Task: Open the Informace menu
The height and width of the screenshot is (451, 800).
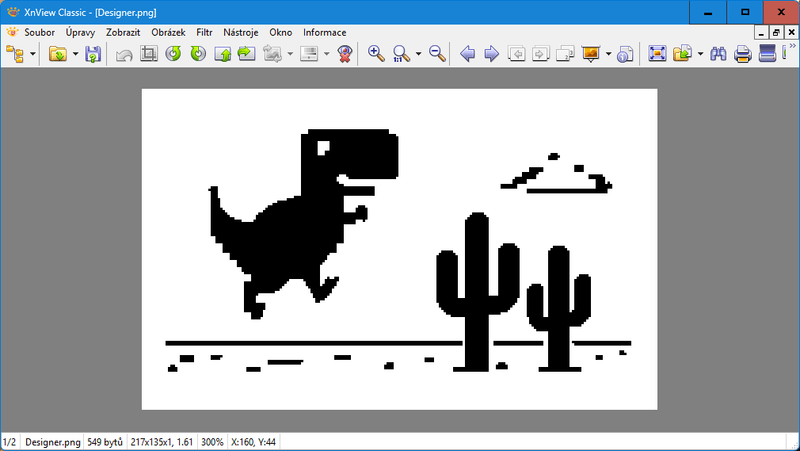Action: pyautogui.click(x=324, y=32)
